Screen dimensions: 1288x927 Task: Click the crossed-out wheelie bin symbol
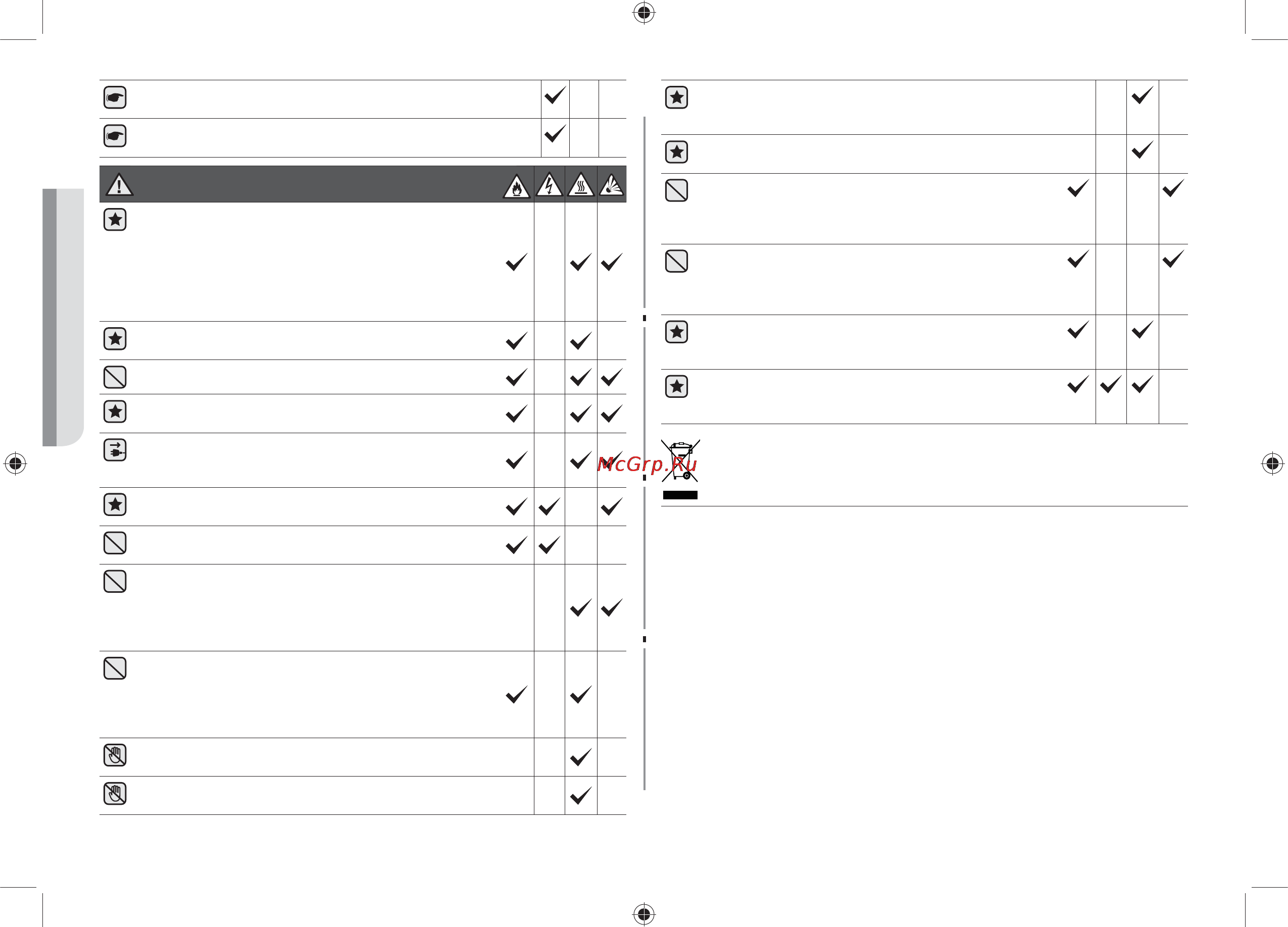point(680,461)
